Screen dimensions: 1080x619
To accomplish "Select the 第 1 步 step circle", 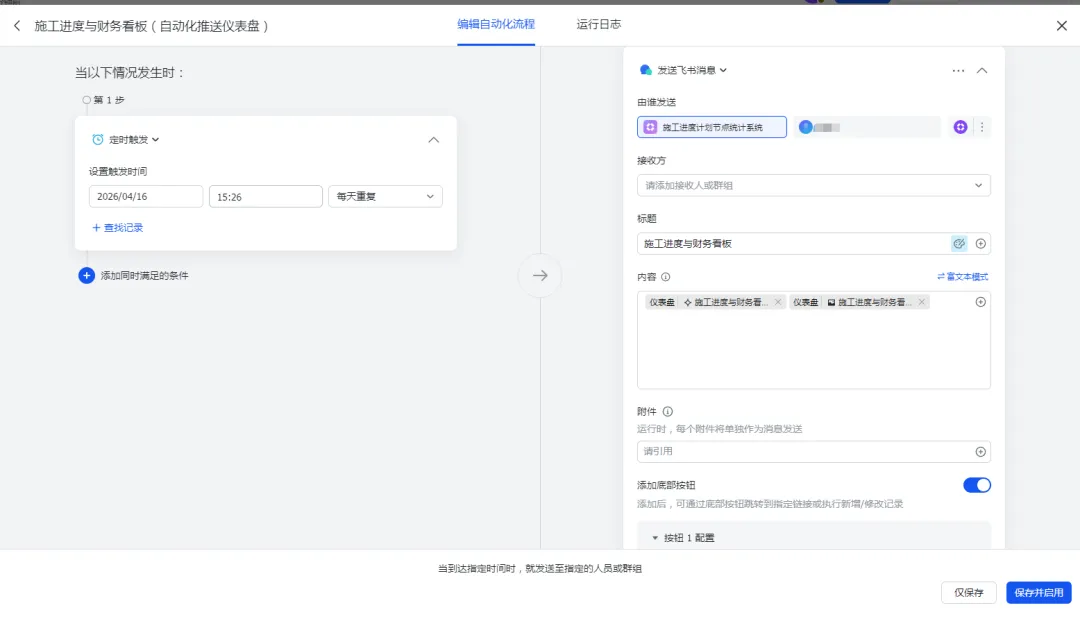I will point(86,100).
